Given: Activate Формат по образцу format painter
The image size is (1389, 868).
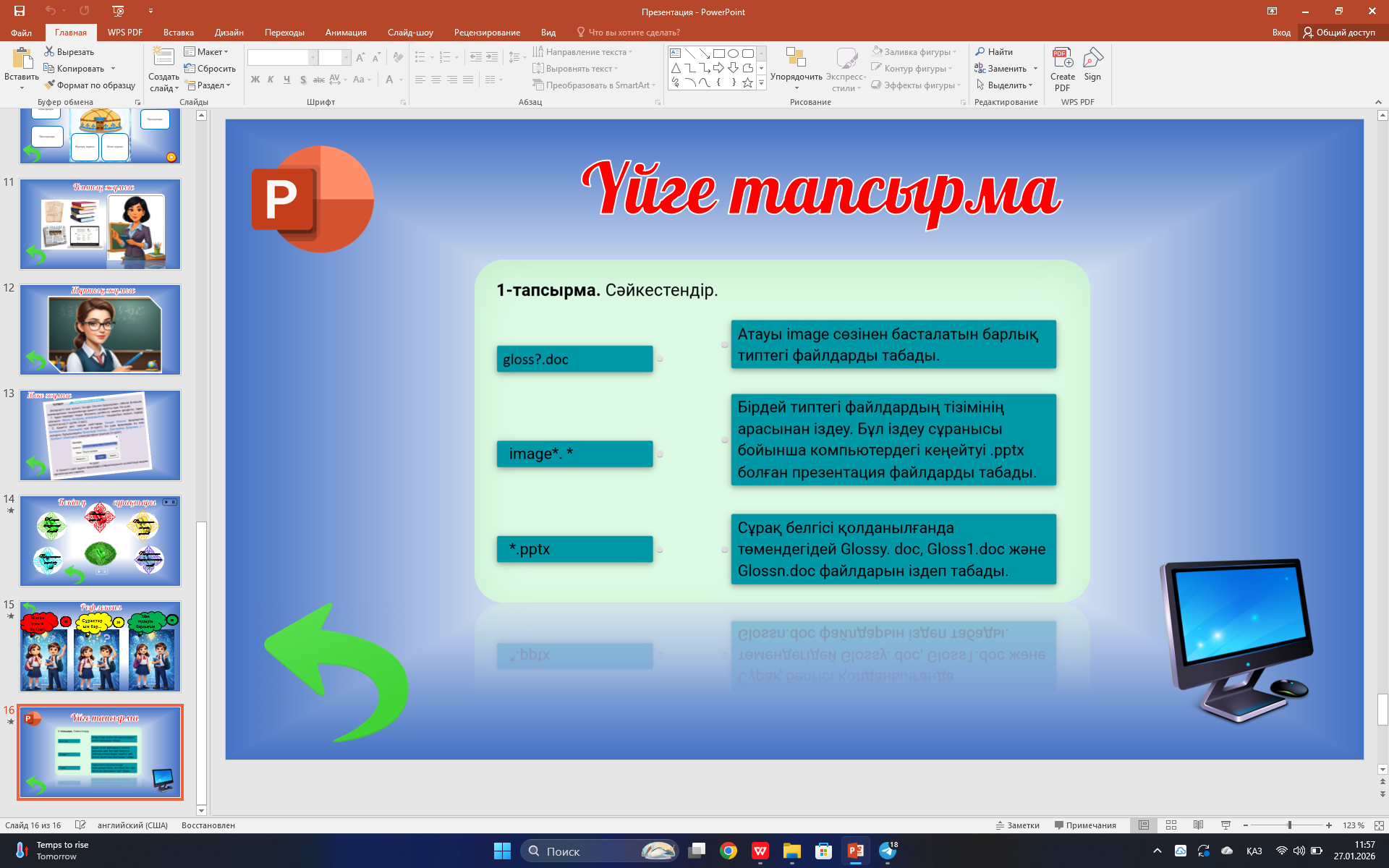Looking at the screenshot, I should click(90, 85).
